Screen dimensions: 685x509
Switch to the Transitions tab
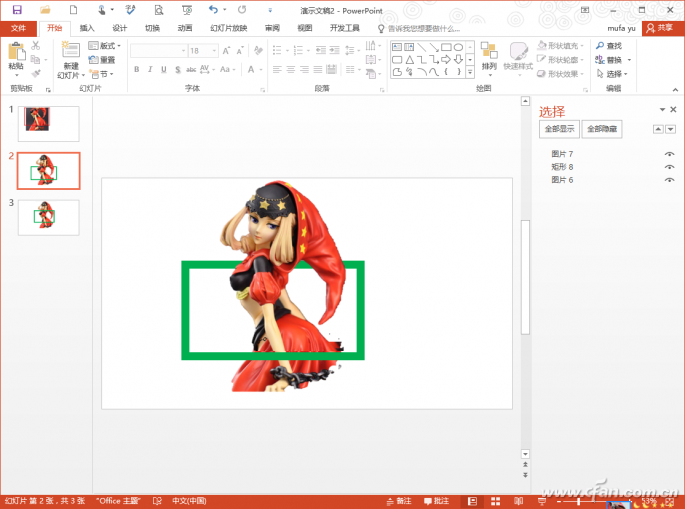(152, 28)
